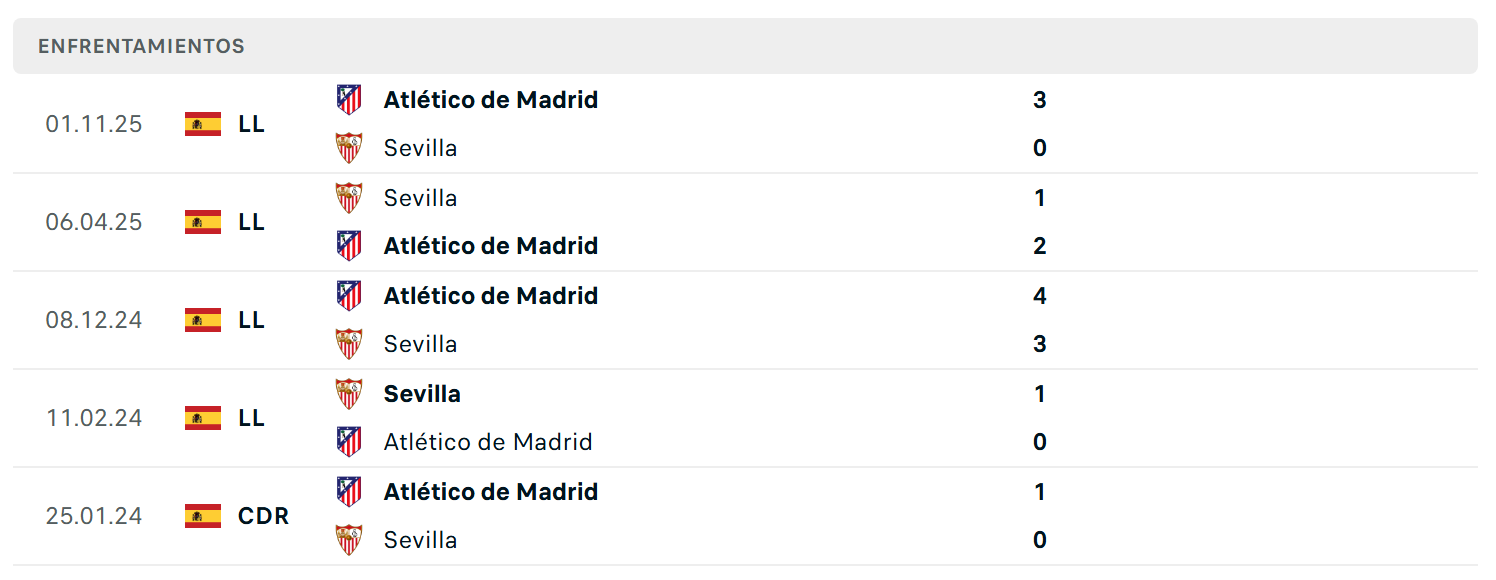Click Spain flag beside 08.12.24 date
1496x580 pixels.
pyautogui.click(x=203, y=320)
